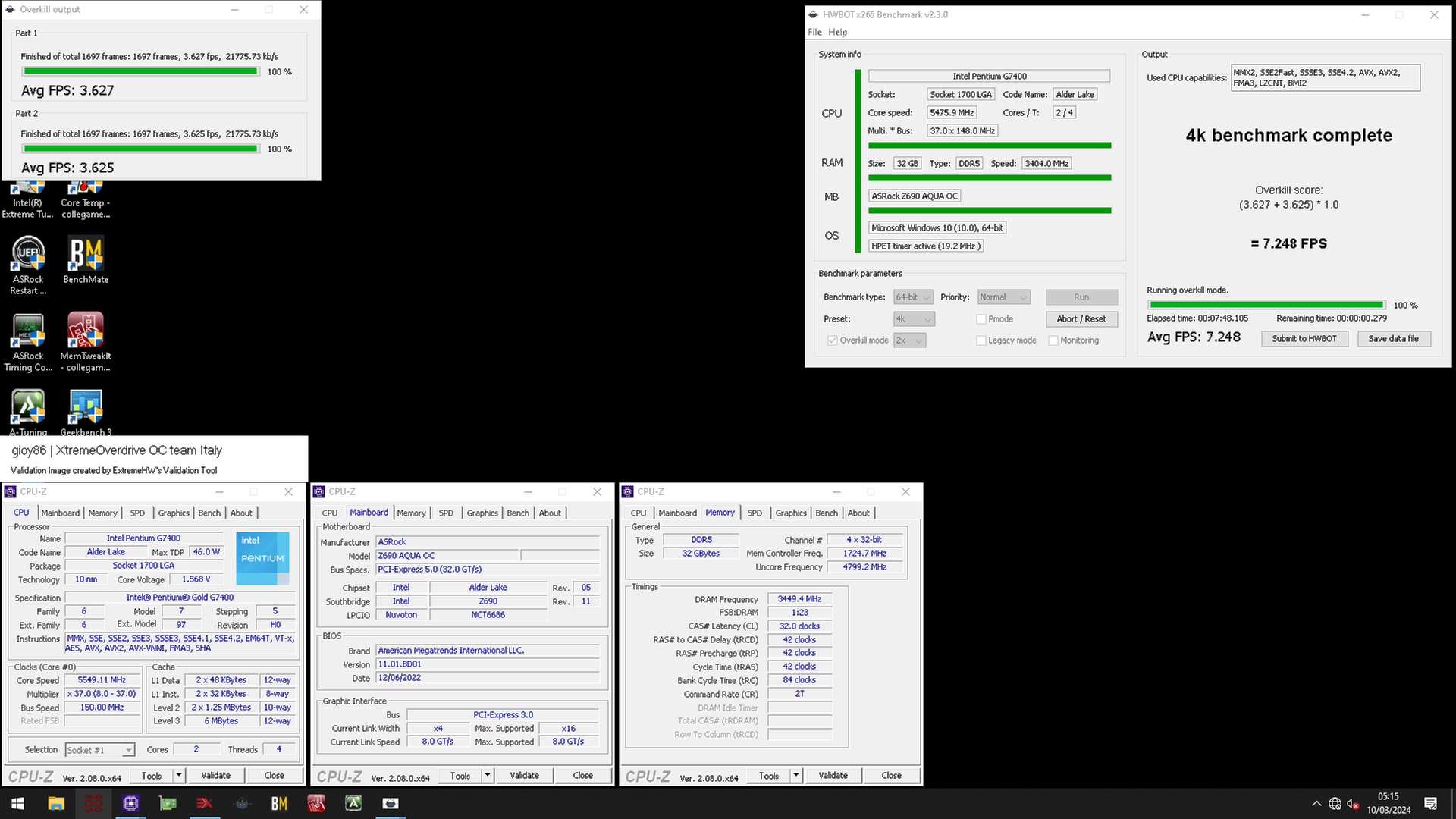Click the disabled Run button
The width and height of the screenshot is (1456, 819).
pos(1081,297)
